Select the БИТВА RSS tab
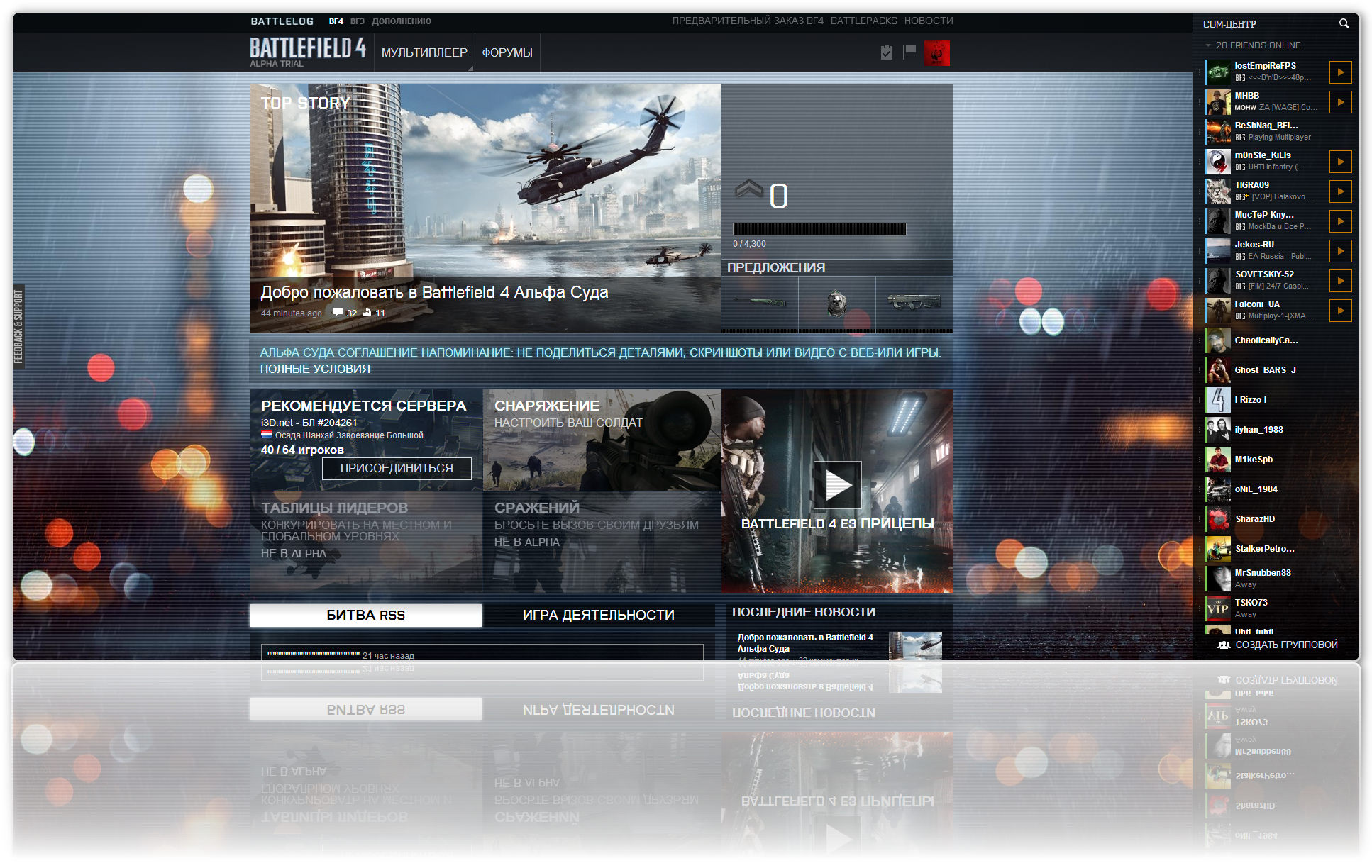1372x868 pixels. point(366,615)
